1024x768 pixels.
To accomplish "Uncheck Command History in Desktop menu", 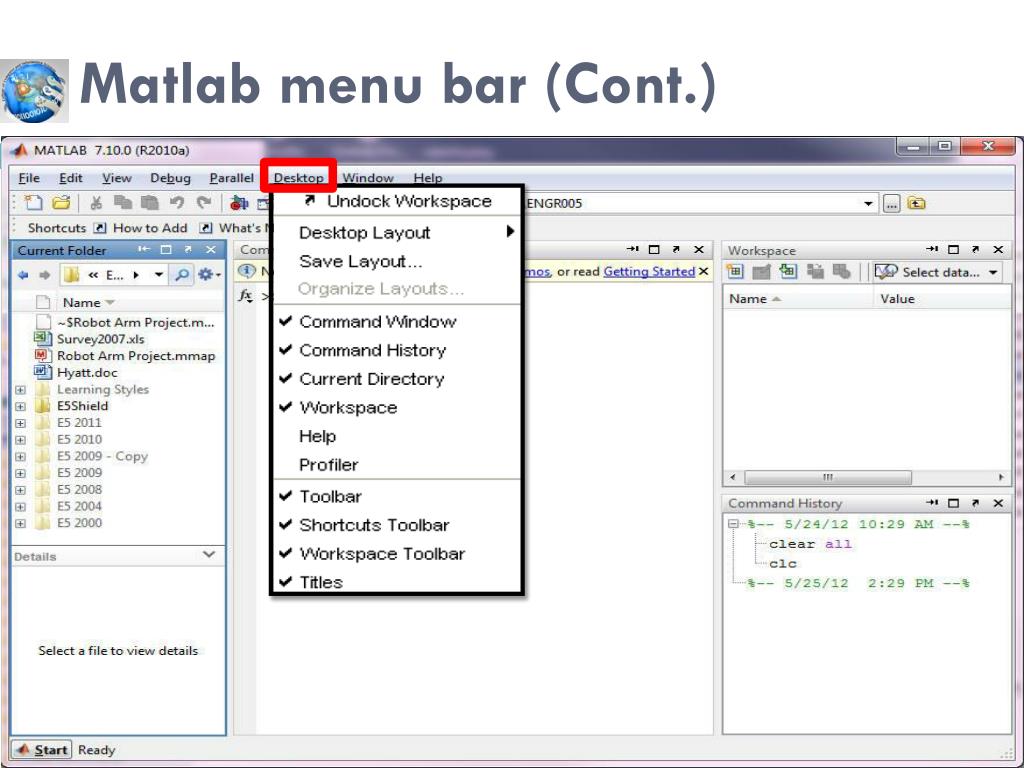I will pos(396,350).
